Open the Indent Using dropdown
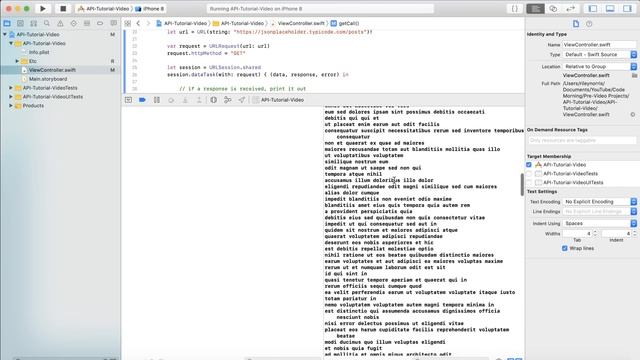 600,224
